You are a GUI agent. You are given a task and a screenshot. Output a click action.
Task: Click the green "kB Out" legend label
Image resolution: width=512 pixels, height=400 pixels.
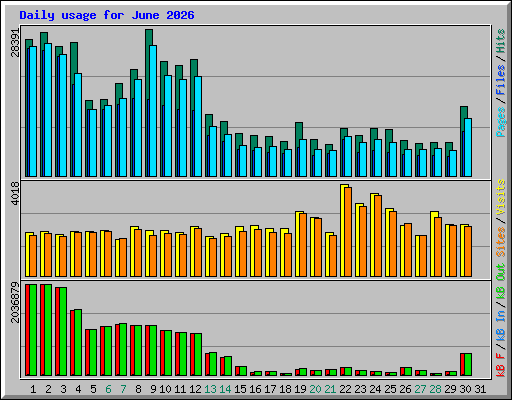(501, 281)
